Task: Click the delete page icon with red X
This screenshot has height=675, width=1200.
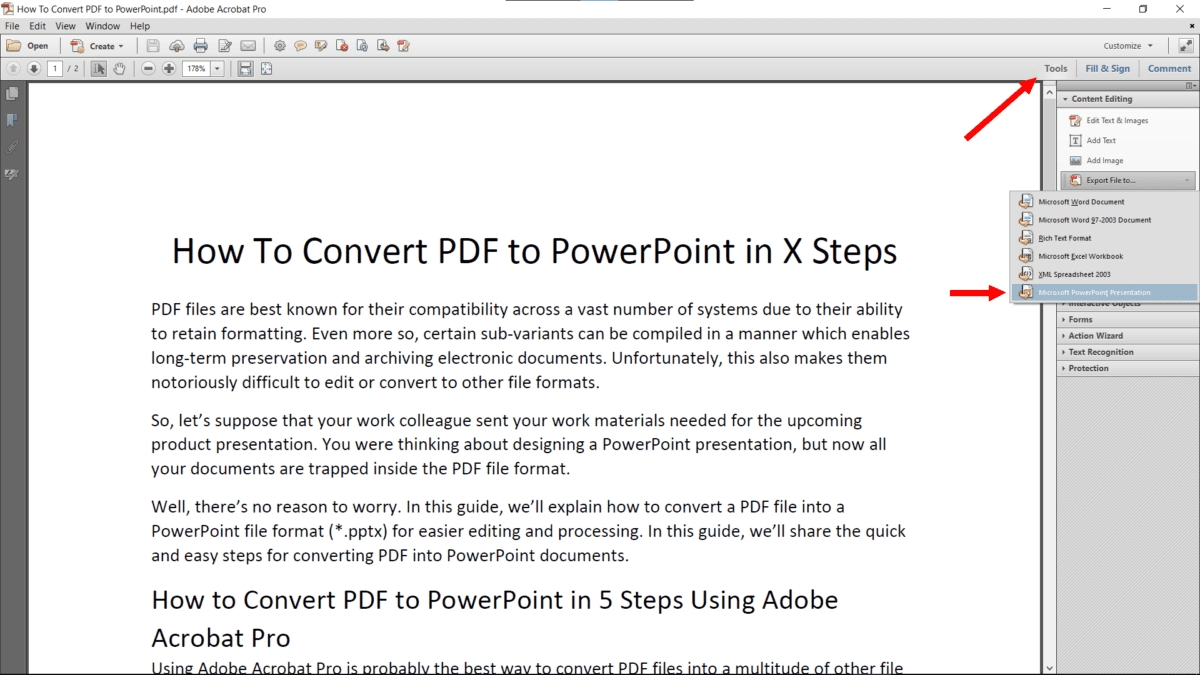Action: point(342,46)
